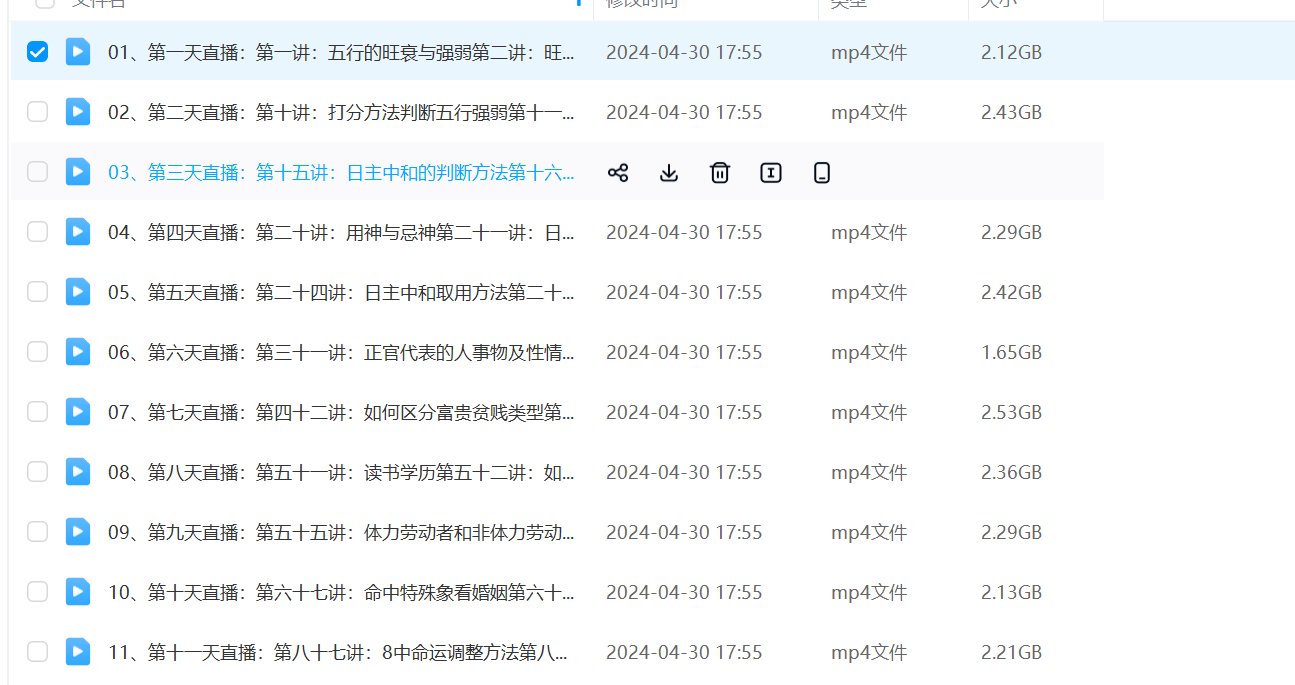Screen dimensions: 1295x685
Task: Click the file name 04、第四天直播
Action: [341, 232]
